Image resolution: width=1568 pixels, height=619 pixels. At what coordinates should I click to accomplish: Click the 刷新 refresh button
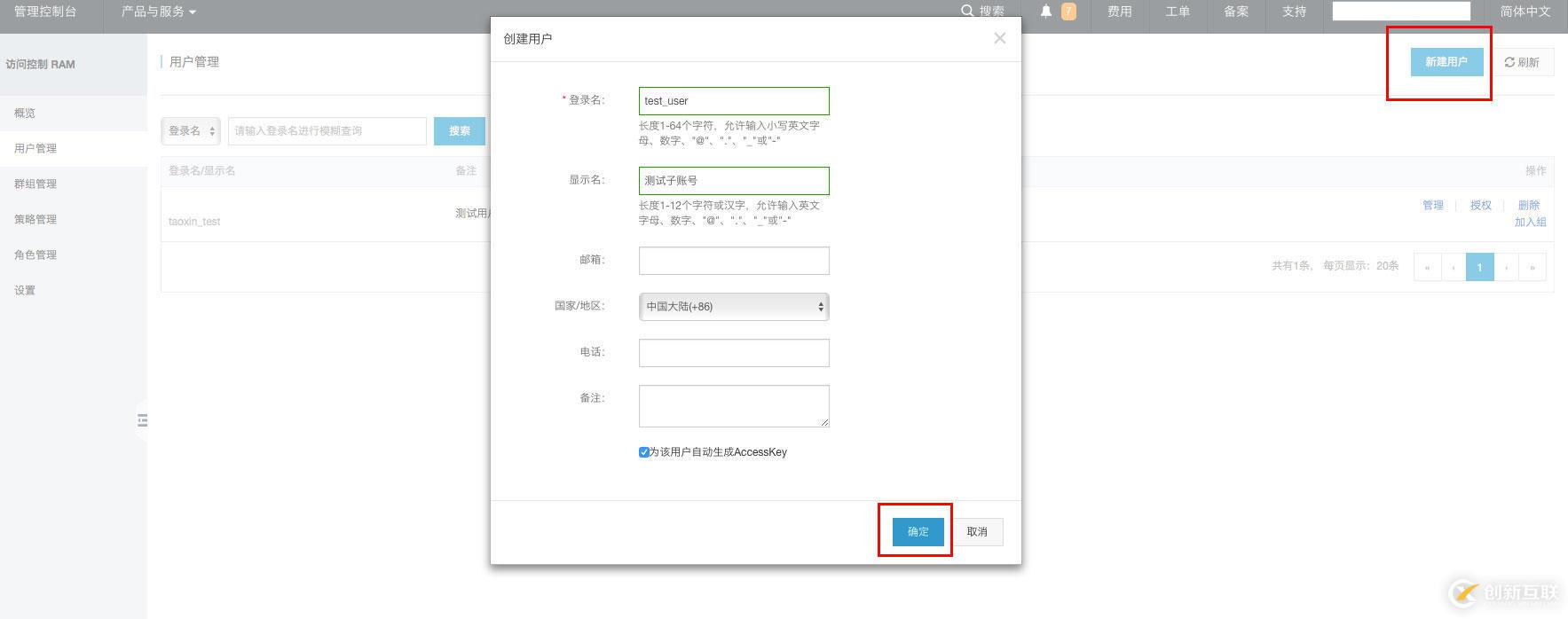[1522, 62]
